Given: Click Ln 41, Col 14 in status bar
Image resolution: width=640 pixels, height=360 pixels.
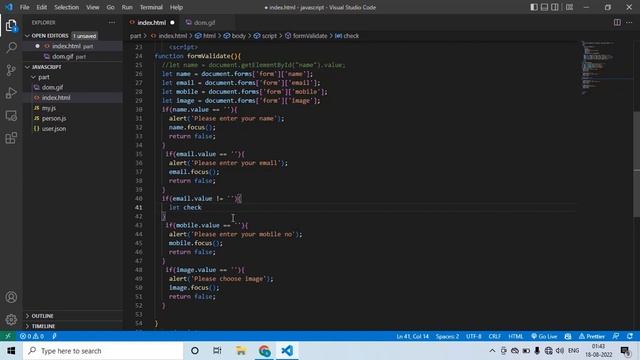Looking at the screenshot, I should 412,336.
